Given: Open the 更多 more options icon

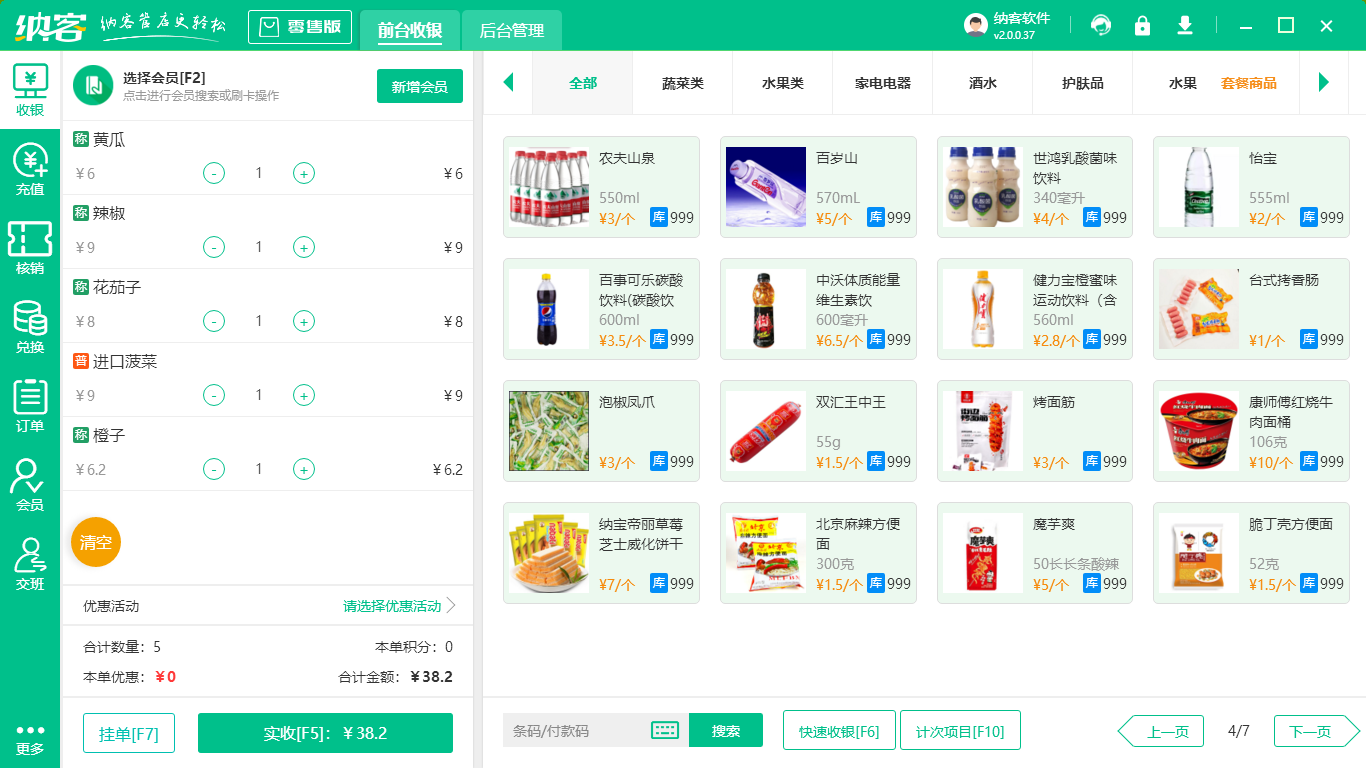Looking at the screenshot, I should coord(30,740).
